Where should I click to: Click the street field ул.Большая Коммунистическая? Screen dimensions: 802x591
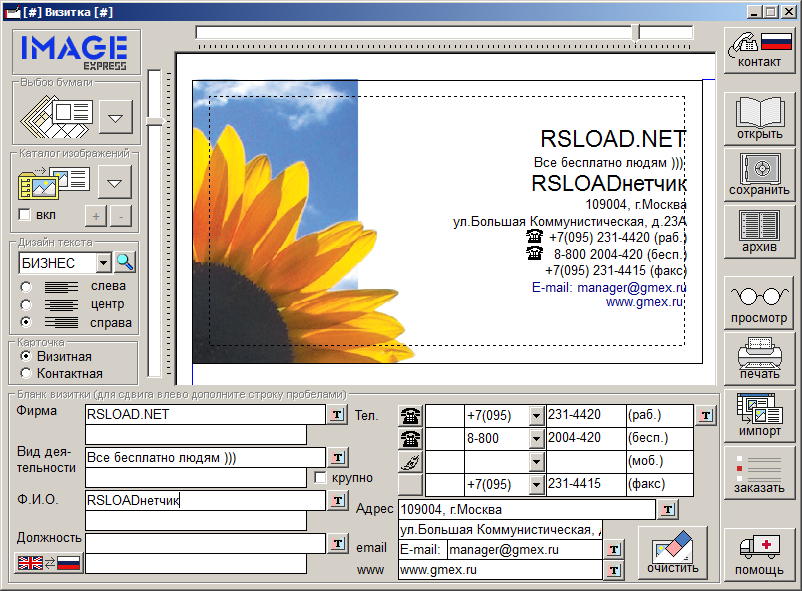pyautogui.click(x=500, y=530)
